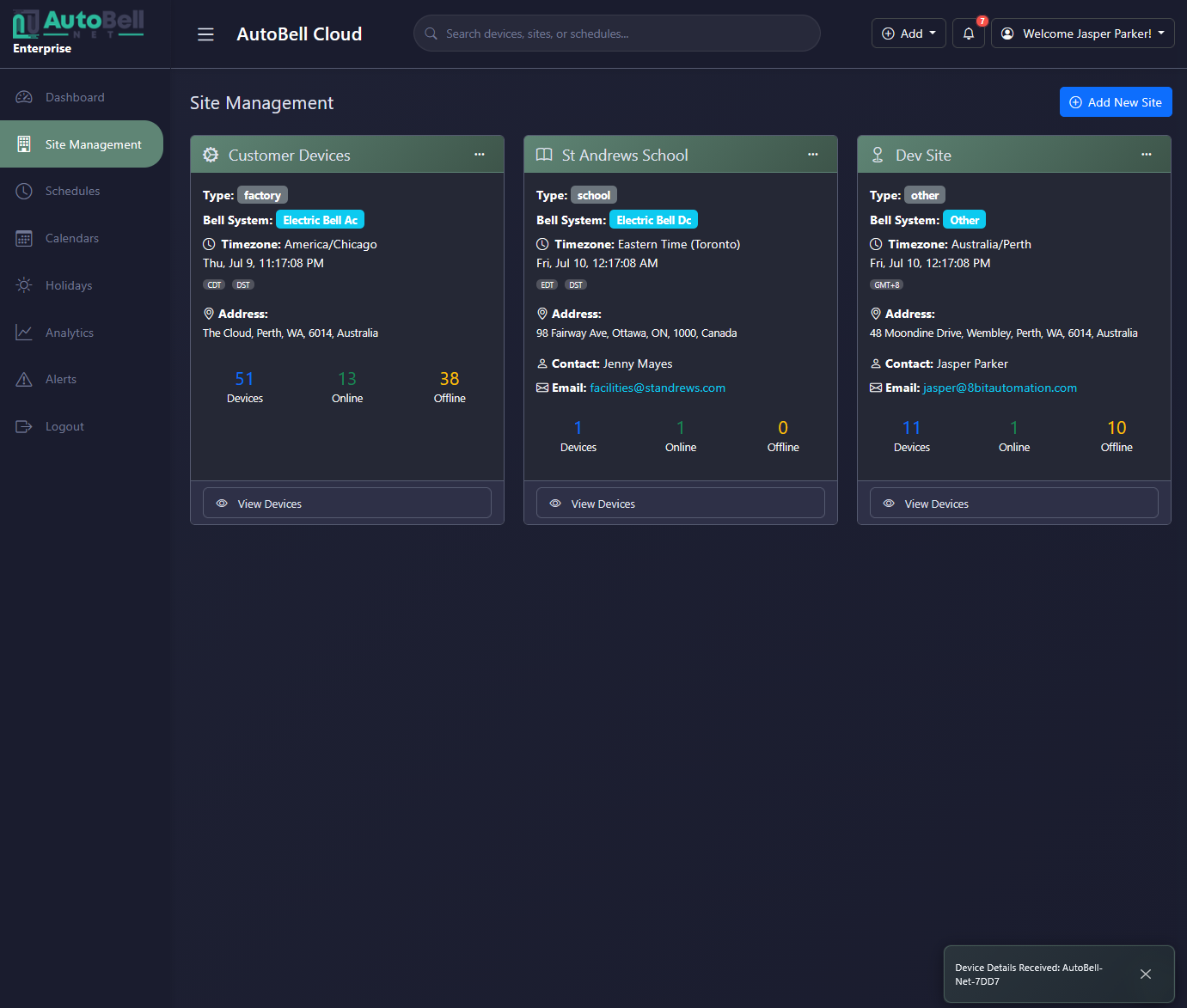Click the Analytics chart icon
This screenshot has height=1008, width=1187.
tap(24, 333)
